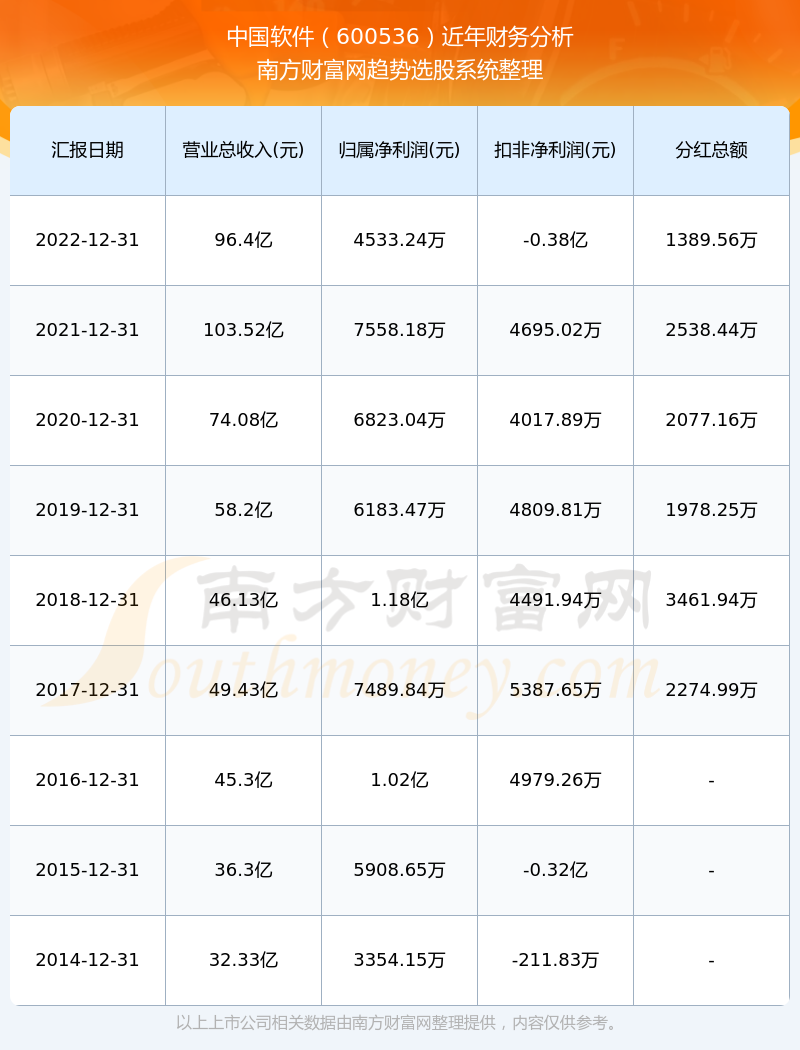The width and height of the screenshot is (800, 1050).
Task: Select the 2018-12-31 date cell
Action: 88,601
